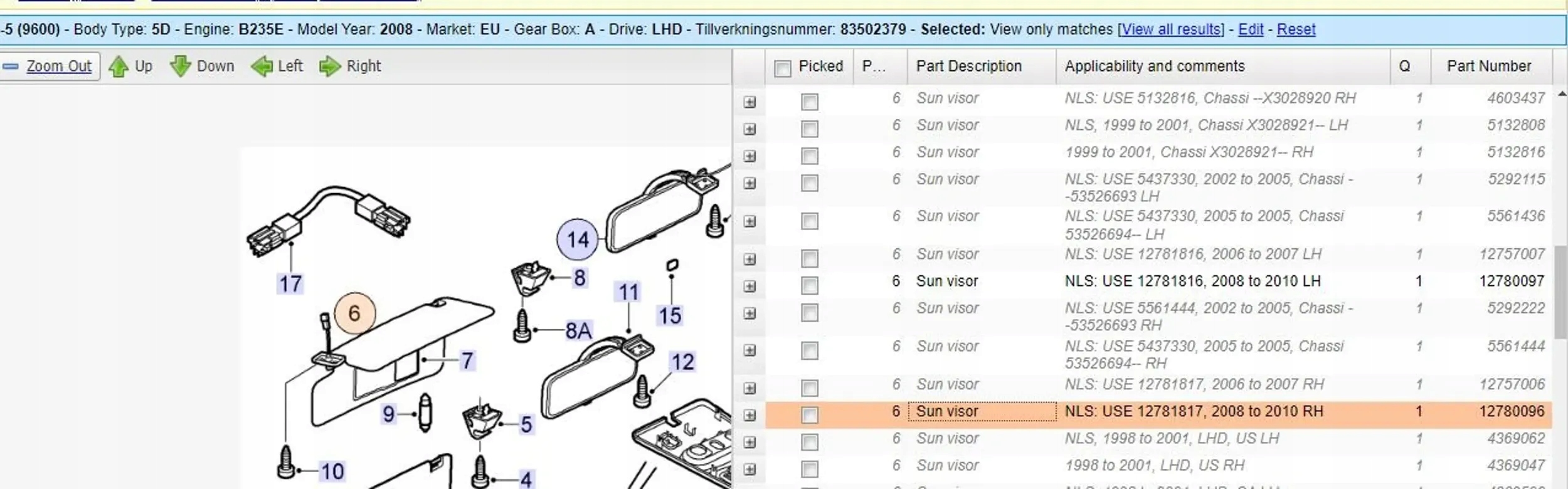
Task: Click callout number 10 screw
Action: (x=332, y=471)
